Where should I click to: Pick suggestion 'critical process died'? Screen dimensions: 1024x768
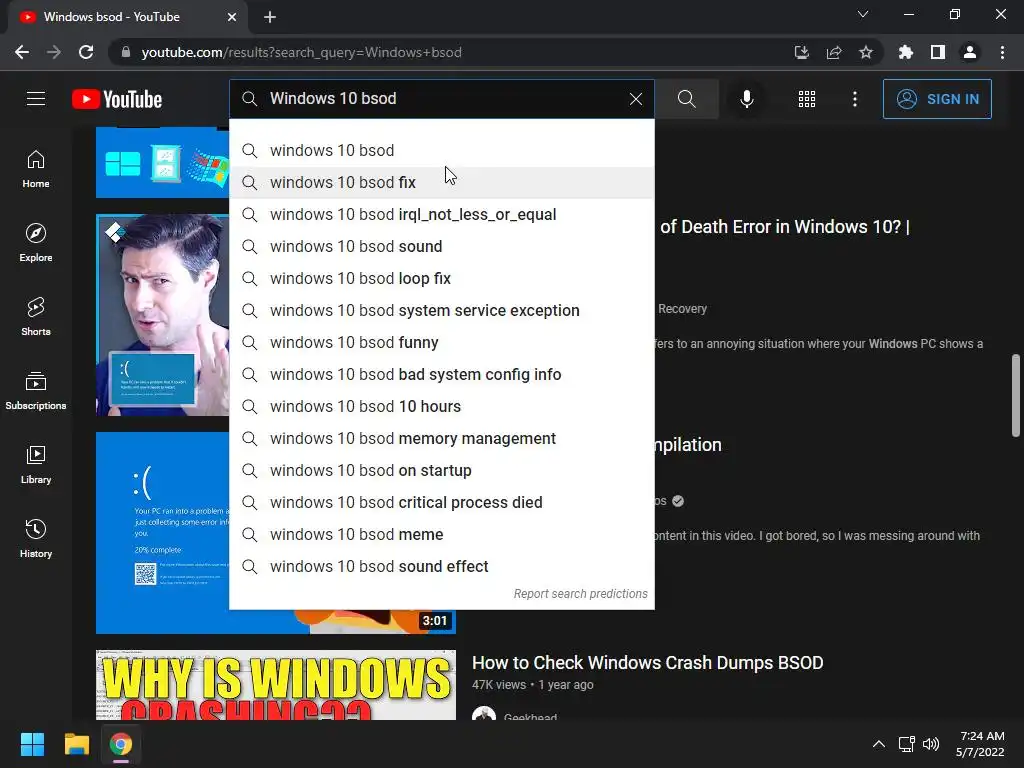tap(441, 502)
